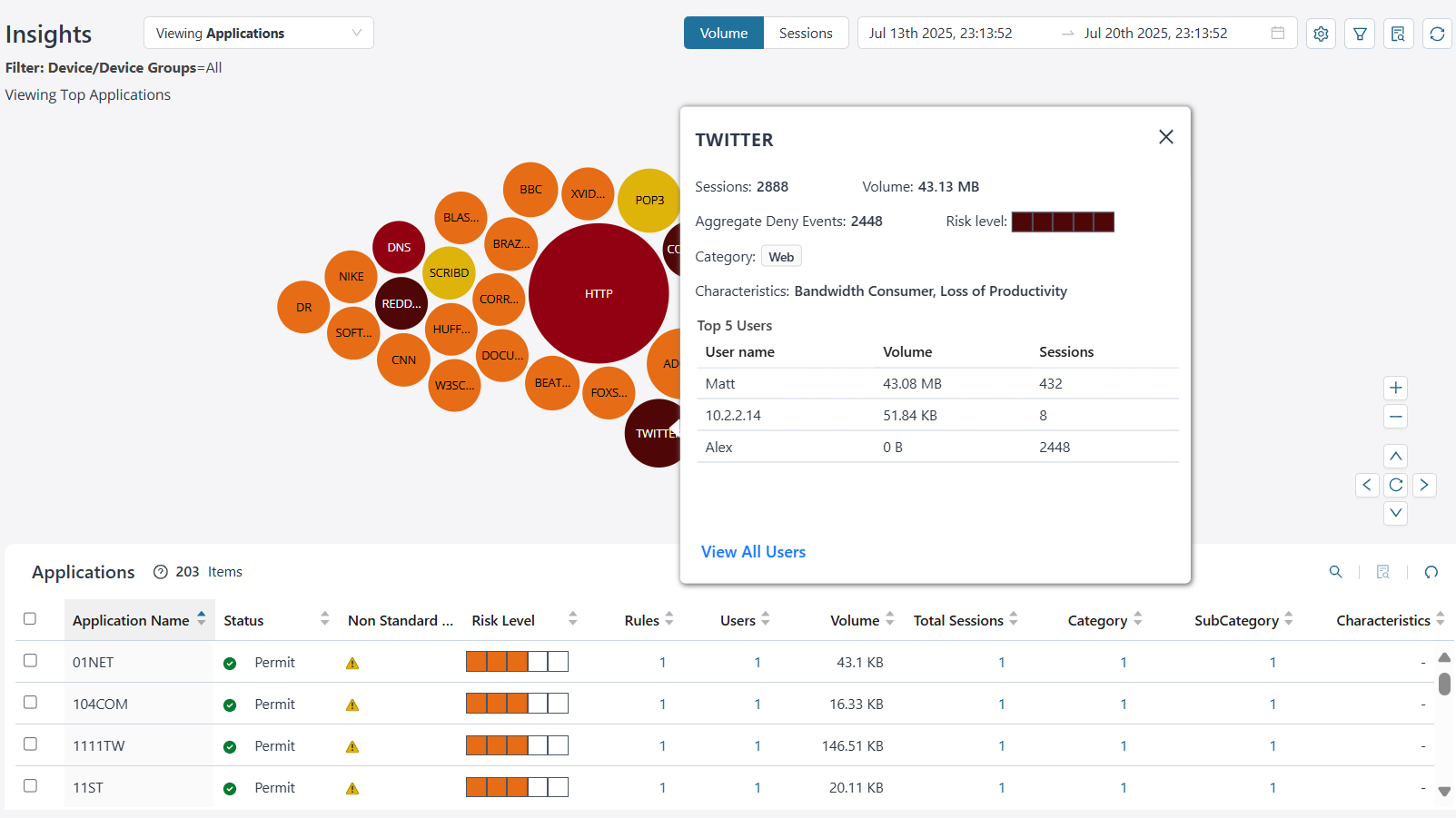The height and width of the screenshot is (818, 1456).
Task: Switch to the Sessions tab
Action: tap(805, 33)
